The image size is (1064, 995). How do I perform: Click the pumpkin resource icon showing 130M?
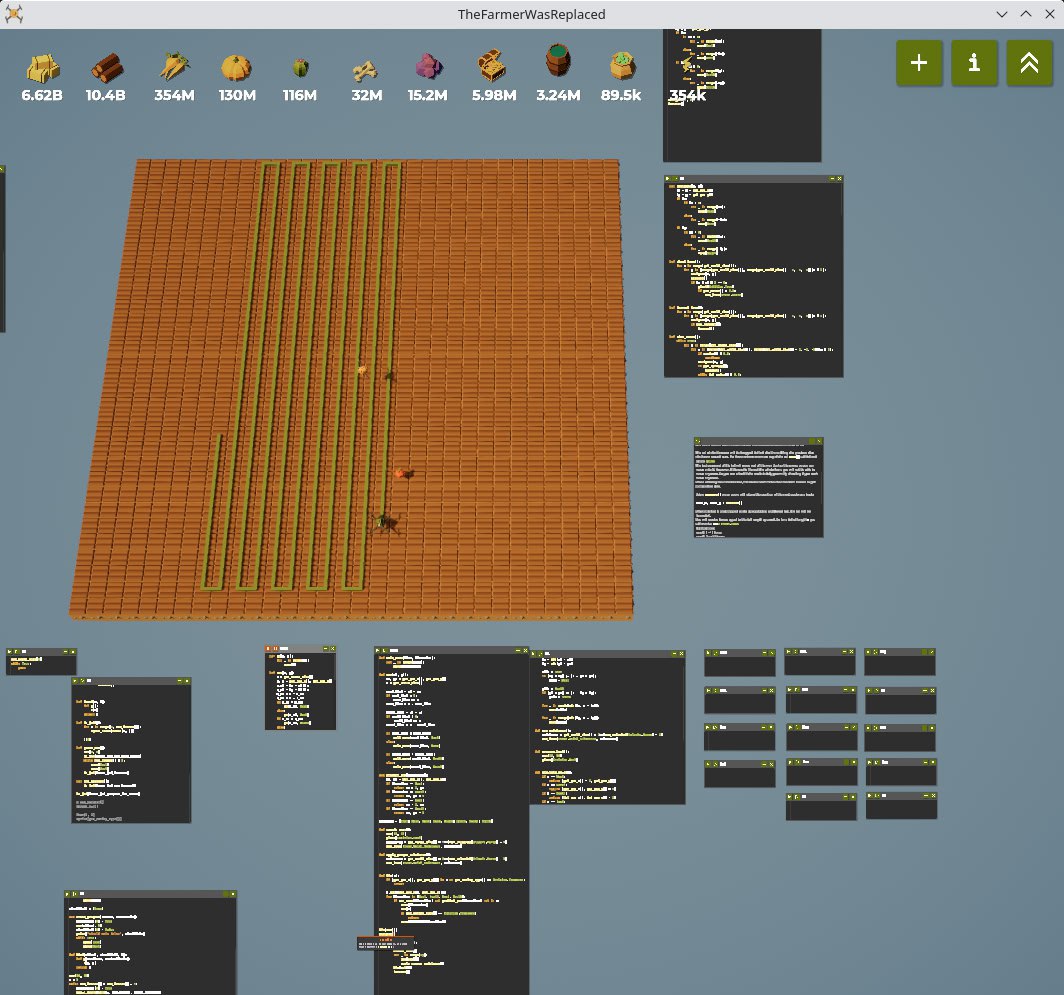(236, 68)
